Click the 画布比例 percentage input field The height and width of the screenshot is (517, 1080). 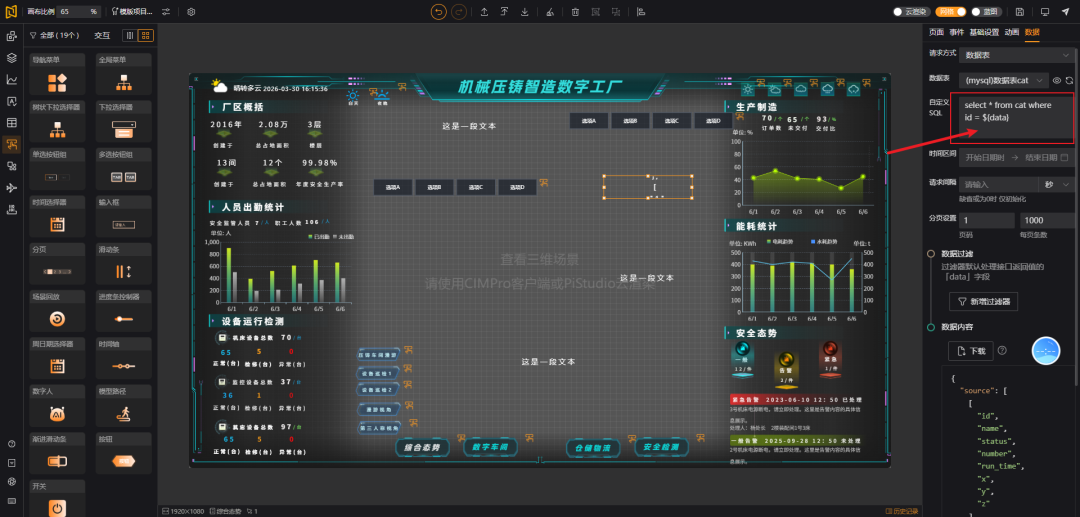coord(78,12)
